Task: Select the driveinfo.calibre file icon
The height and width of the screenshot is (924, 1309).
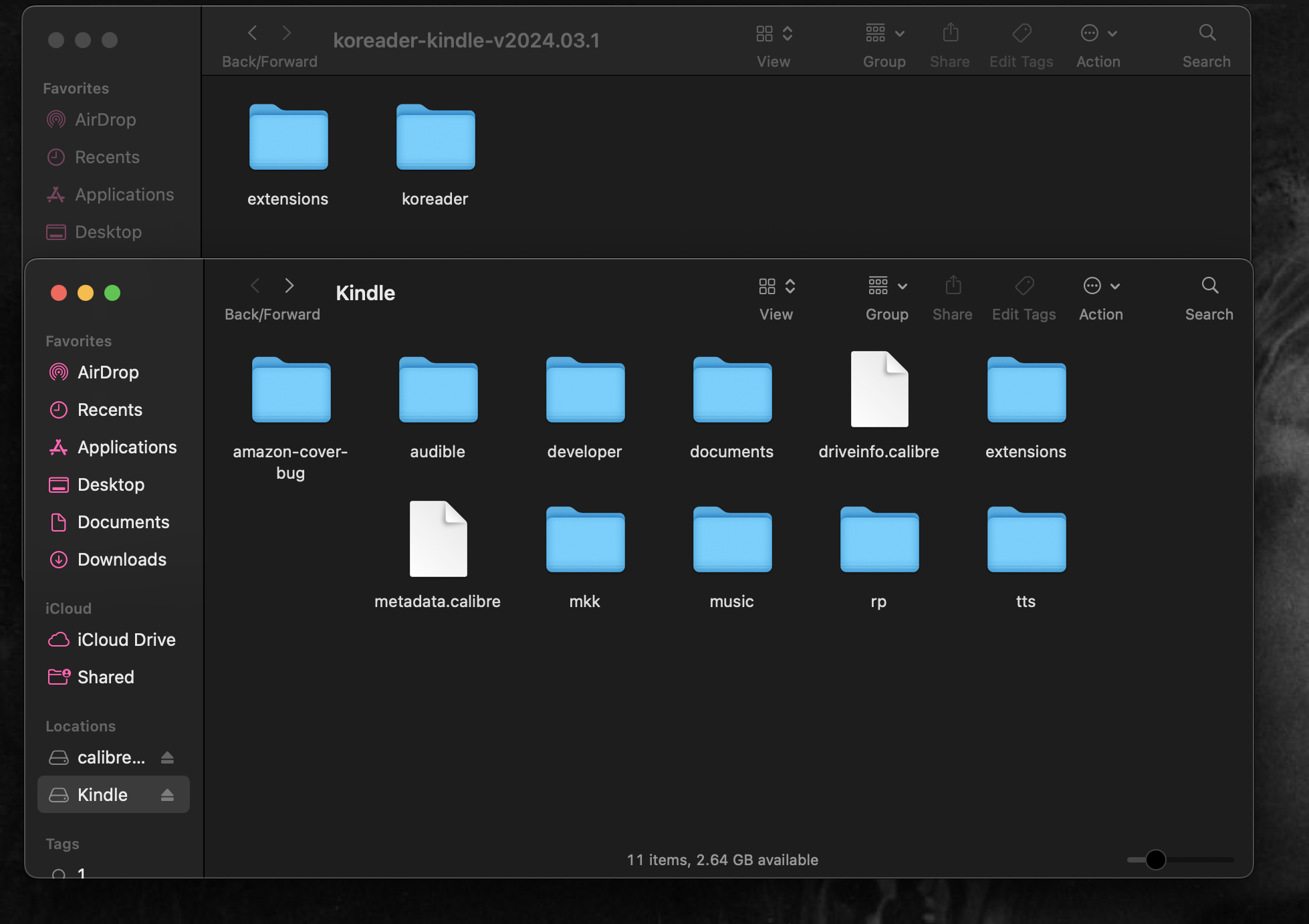Action: (878, 390)
